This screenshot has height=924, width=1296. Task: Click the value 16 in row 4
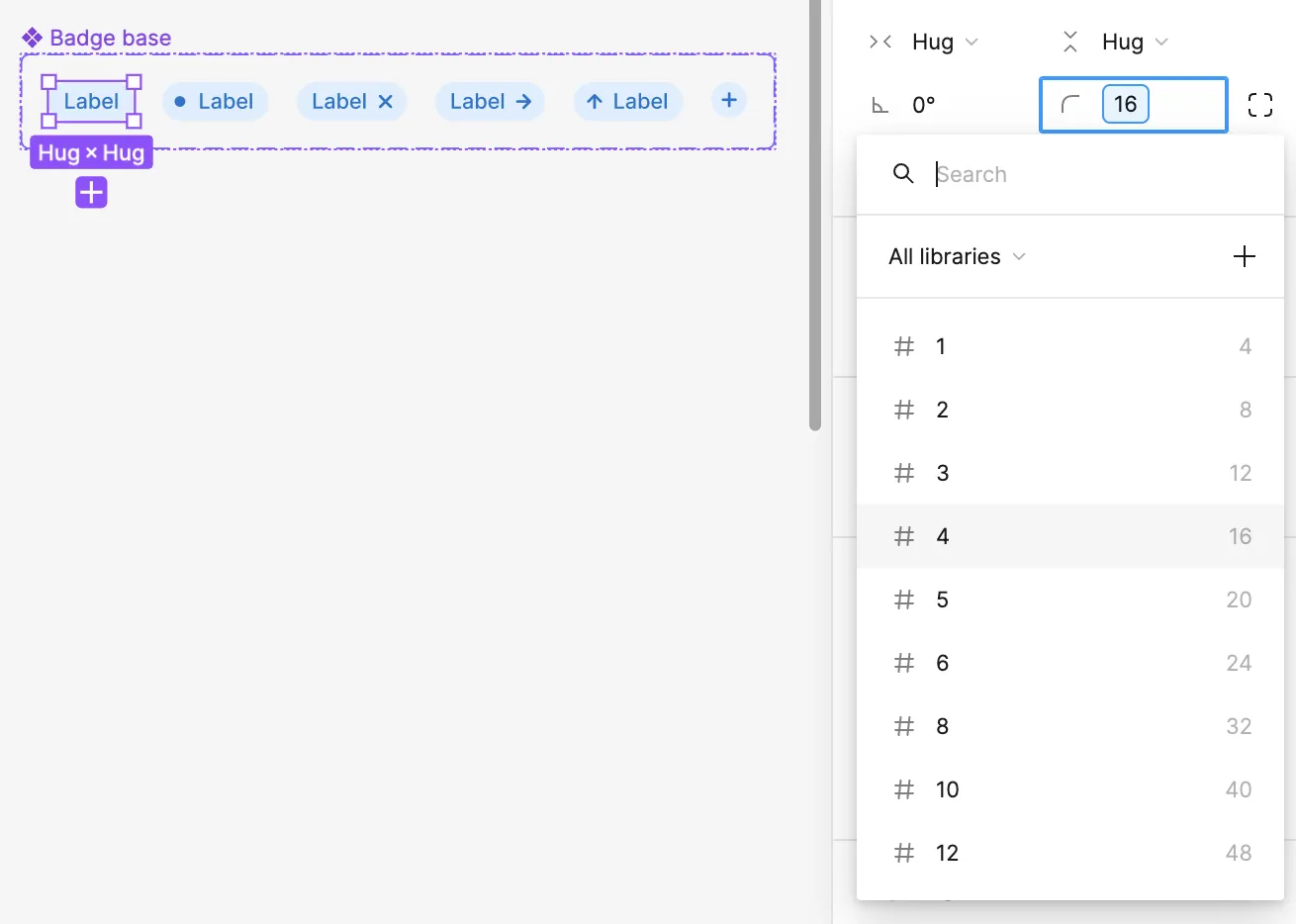tap(1240, 536)
